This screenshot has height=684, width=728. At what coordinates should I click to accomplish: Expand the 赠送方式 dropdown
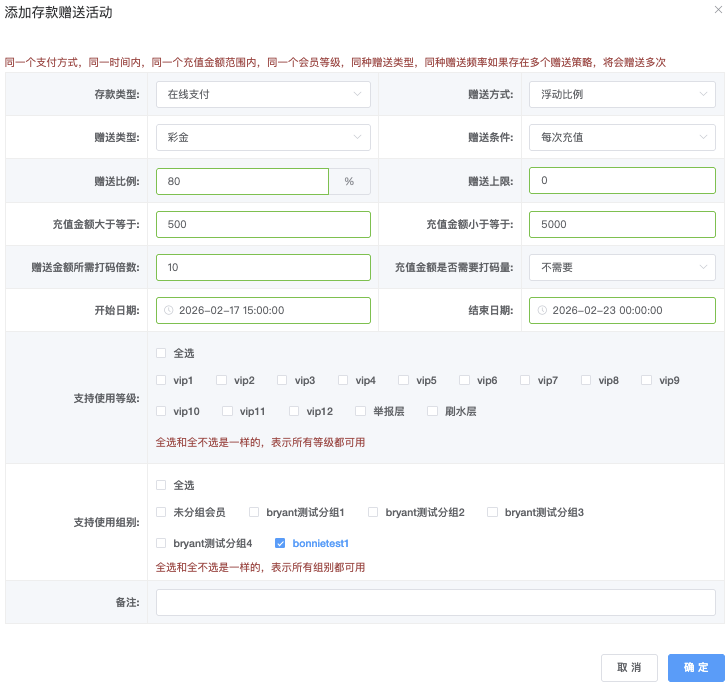coord(622,95)
